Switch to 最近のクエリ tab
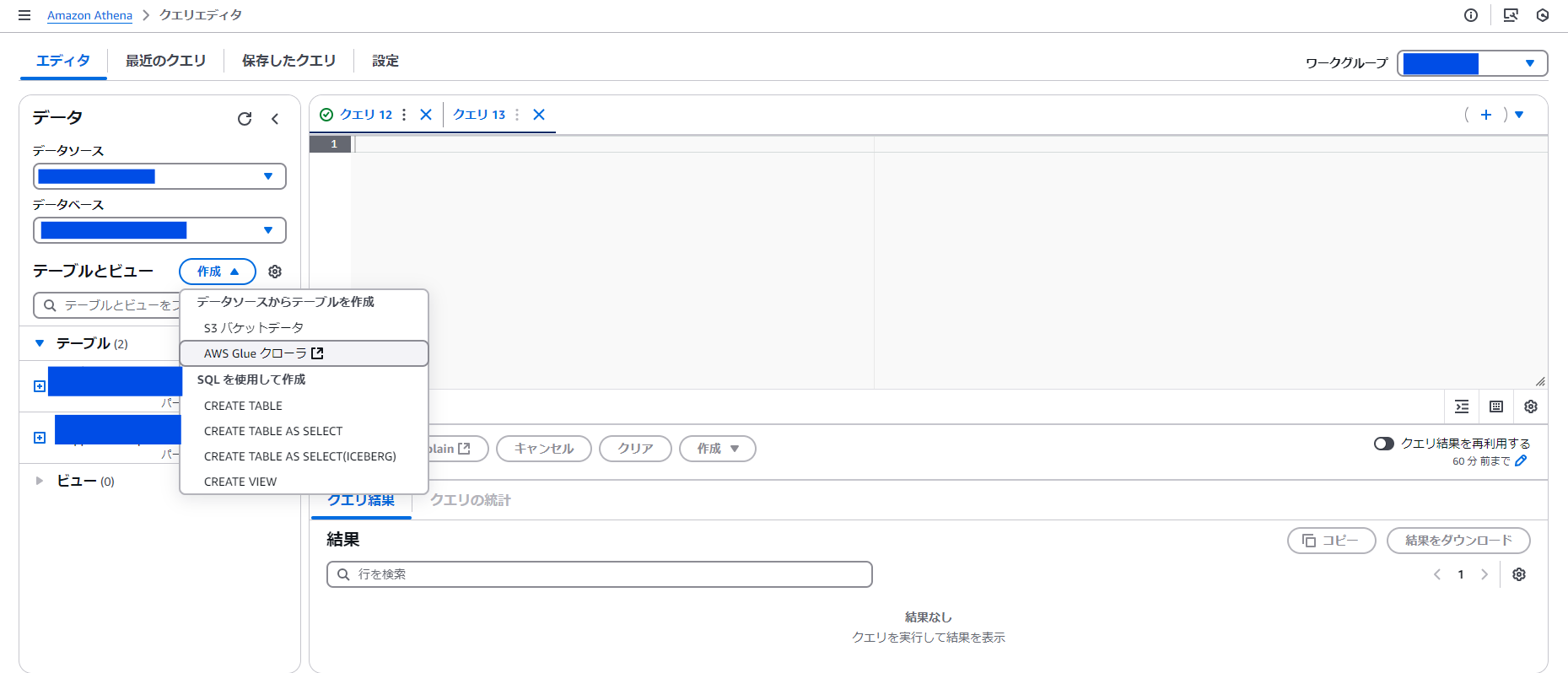1568x673 pixels. (x=165, y=61)
